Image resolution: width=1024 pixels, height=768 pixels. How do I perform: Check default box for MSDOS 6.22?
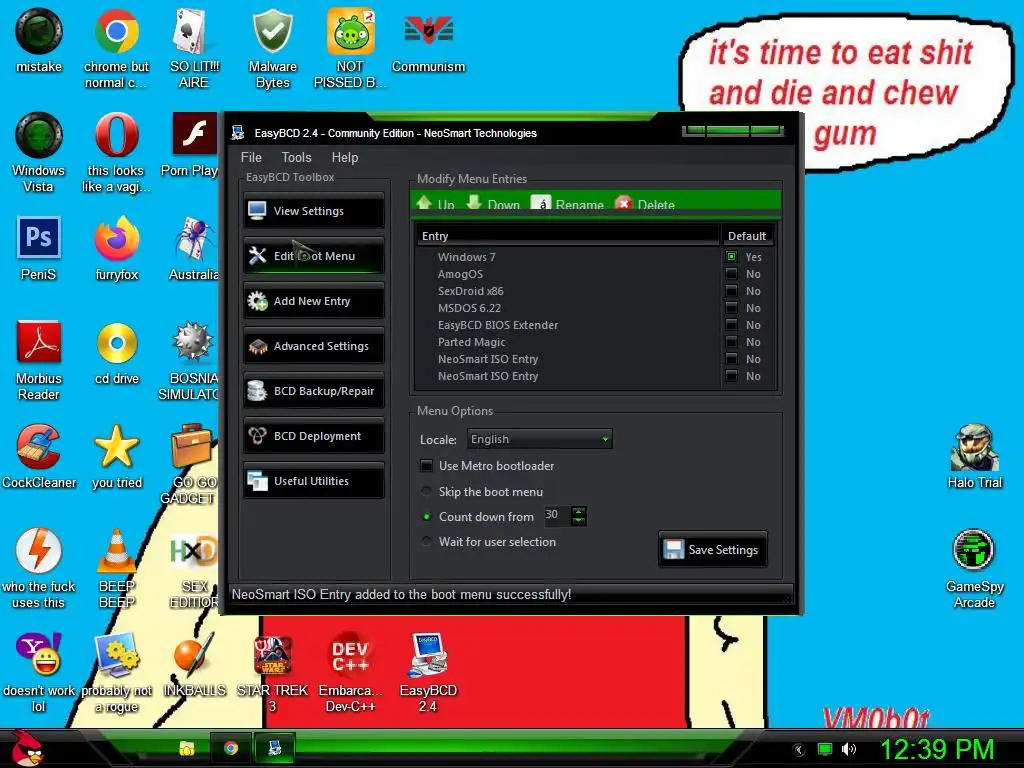(731, 308)
